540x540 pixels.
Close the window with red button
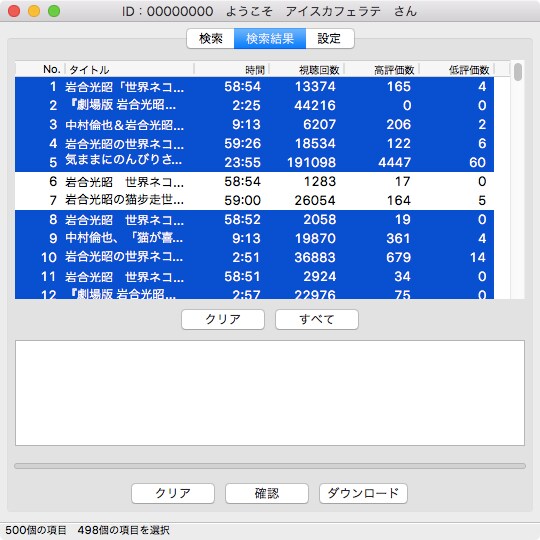click(14, 11)
